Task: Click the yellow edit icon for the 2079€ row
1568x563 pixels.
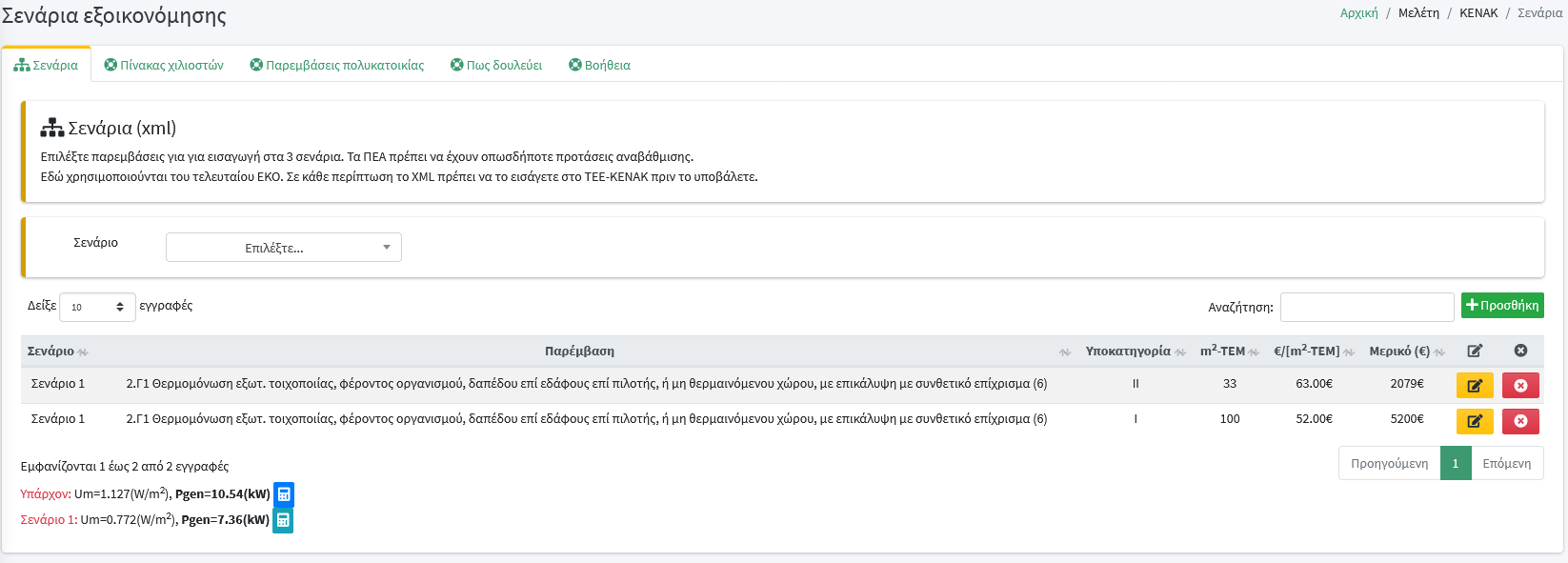Action: (x=1474, y=386)
